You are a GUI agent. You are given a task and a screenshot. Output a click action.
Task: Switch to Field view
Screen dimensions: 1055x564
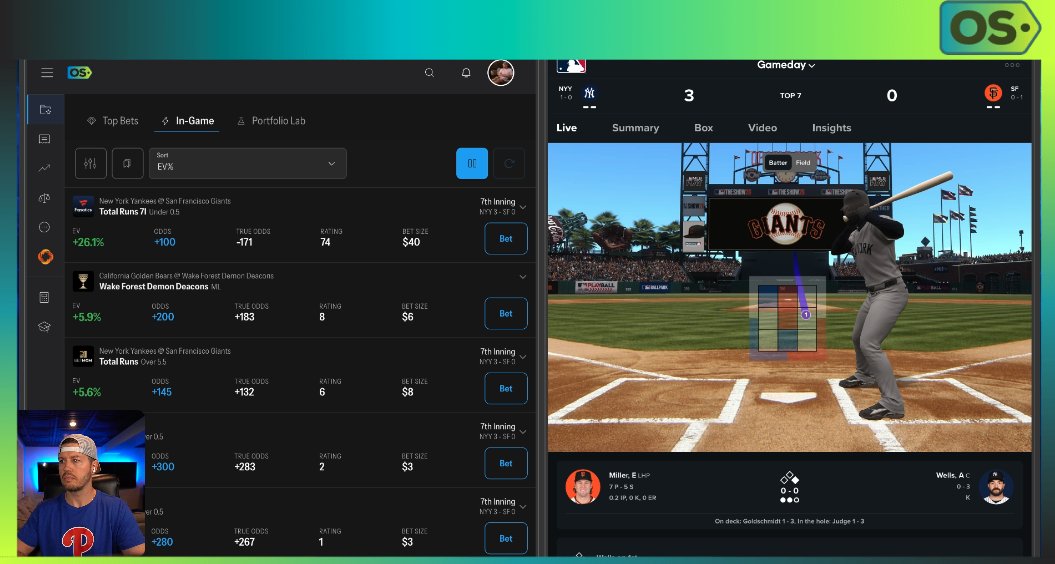(803, 163)
